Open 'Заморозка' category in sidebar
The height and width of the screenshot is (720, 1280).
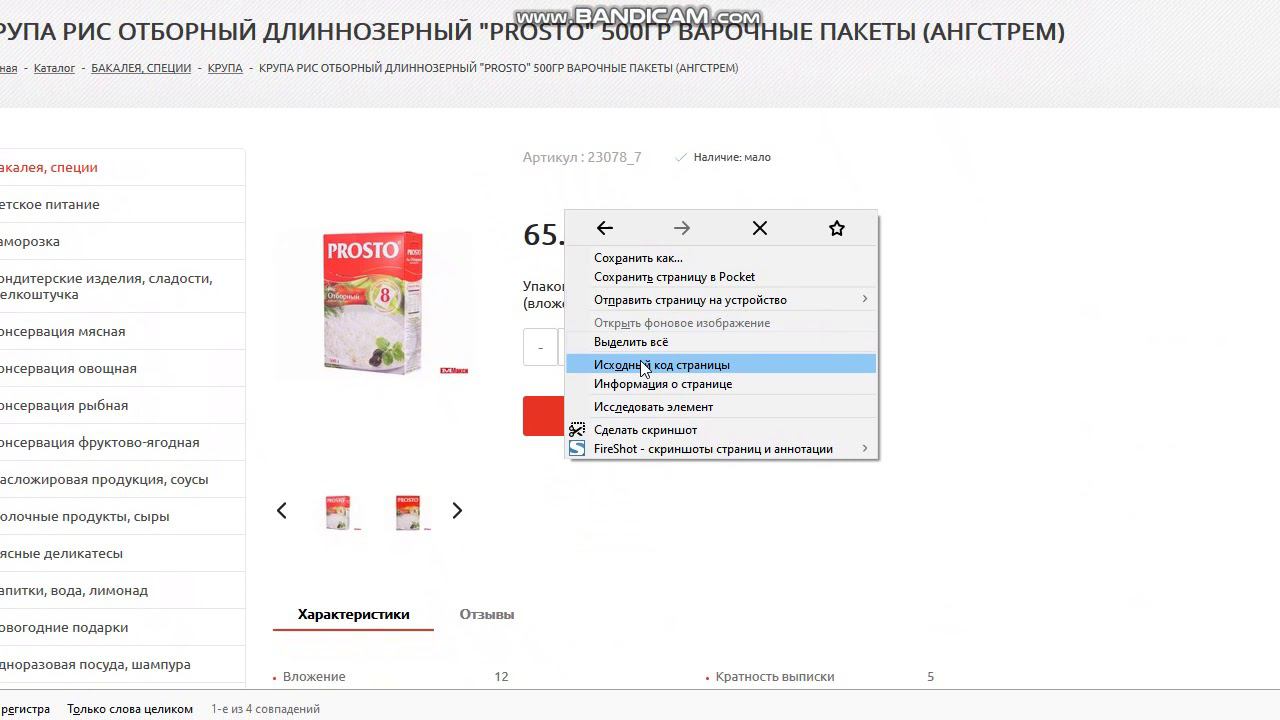[x=122, y=241]
